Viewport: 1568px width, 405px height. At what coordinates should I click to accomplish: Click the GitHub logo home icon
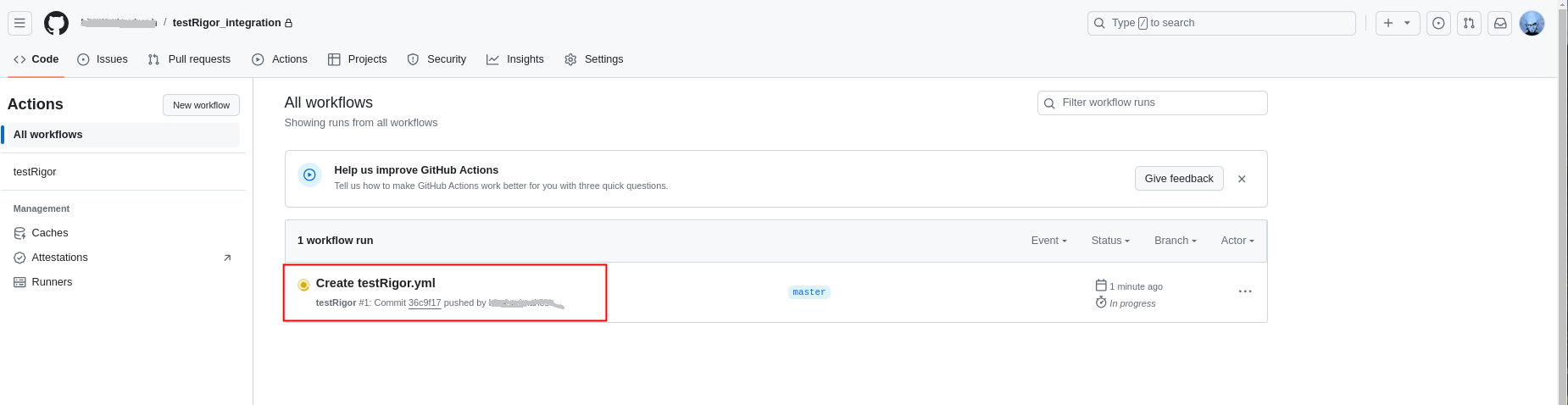click(x=56, y=23)
